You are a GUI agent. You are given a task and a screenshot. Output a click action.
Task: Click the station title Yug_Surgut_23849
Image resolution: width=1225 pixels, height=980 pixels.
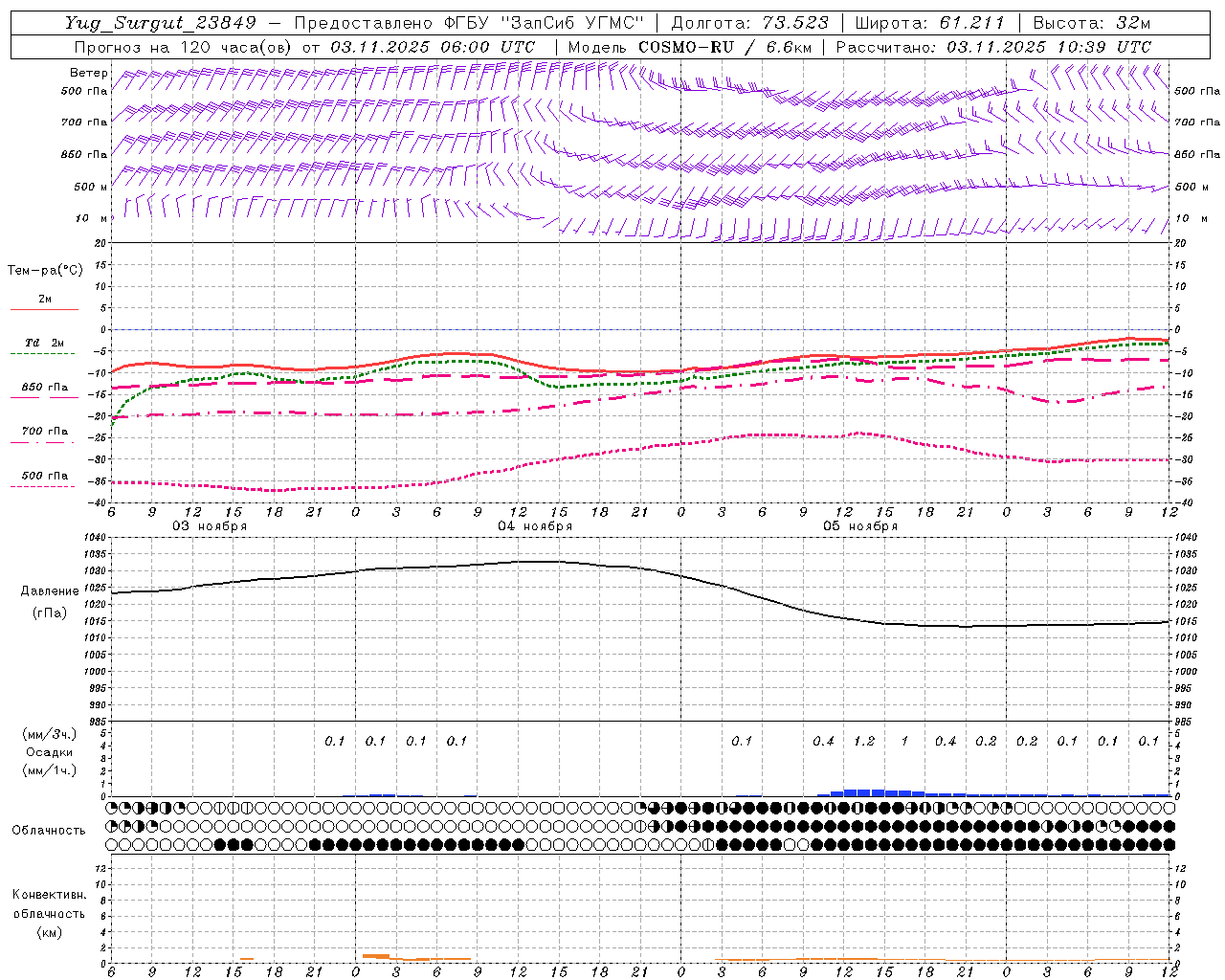click(160, 23)
